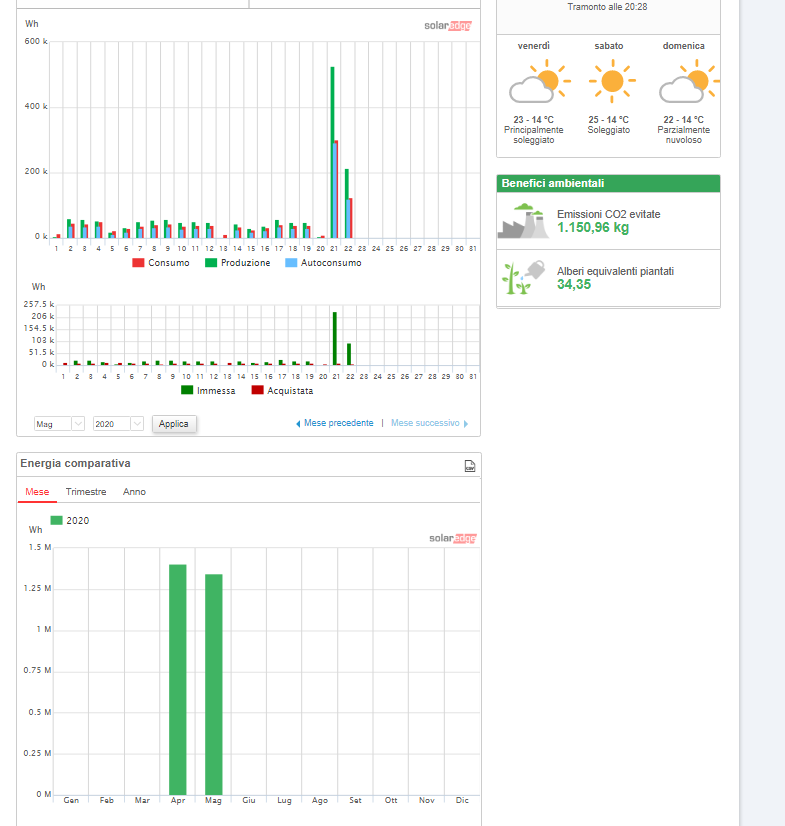Viewport: 785px width, 826px height.
Task: Click the Mese successivo right arrow
Action: point(466,424)
